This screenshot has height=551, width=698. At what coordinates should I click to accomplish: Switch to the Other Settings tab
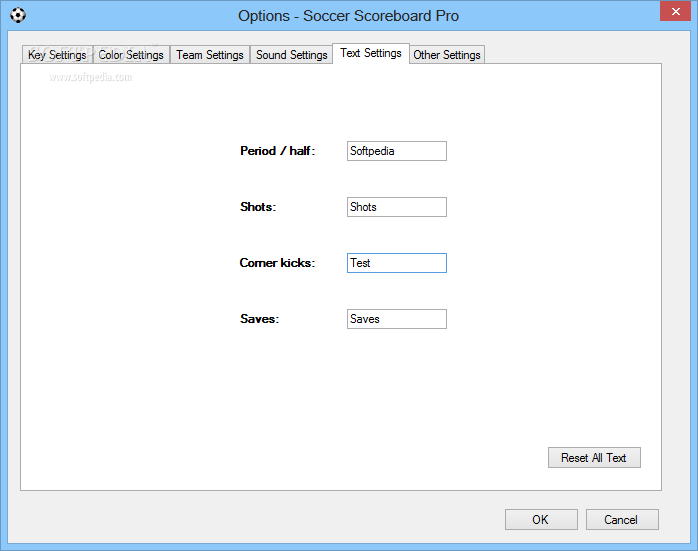click(x=447, y=55)
